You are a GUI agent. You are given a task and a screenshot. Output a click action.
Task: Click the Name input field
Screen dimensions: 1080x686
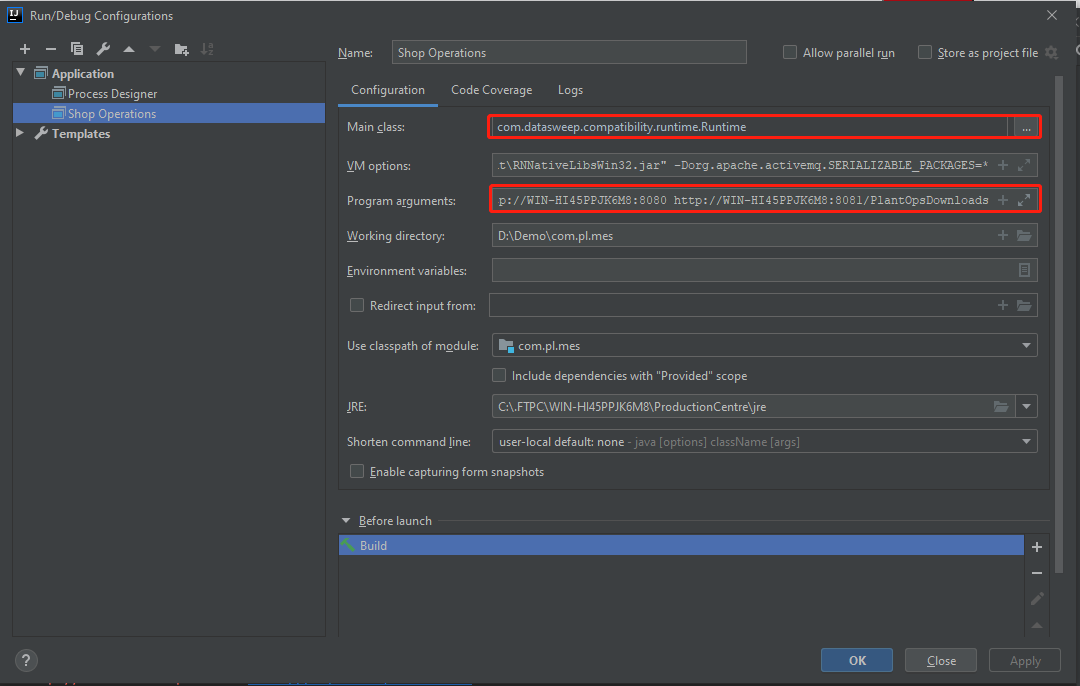569,52
